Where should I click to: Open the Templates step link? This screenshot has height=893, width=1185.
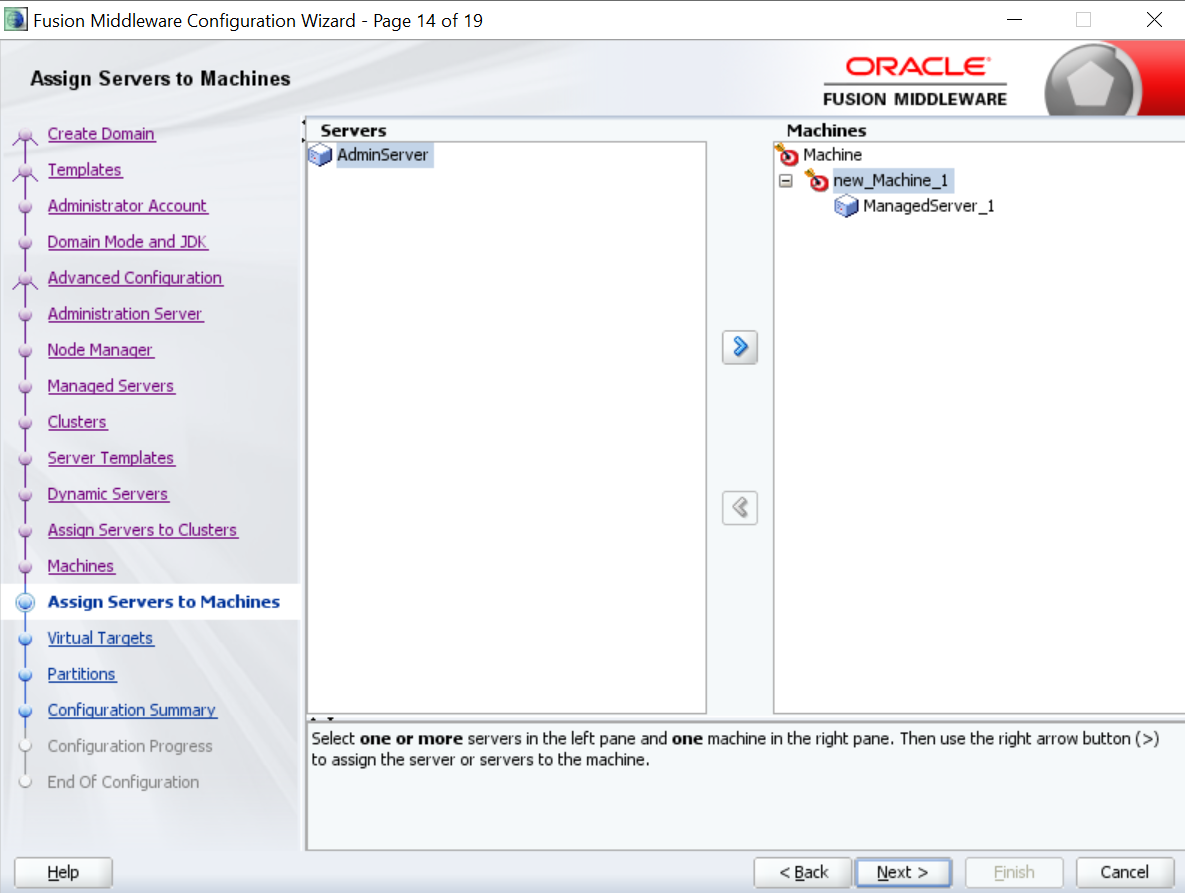tap(85, 170)
